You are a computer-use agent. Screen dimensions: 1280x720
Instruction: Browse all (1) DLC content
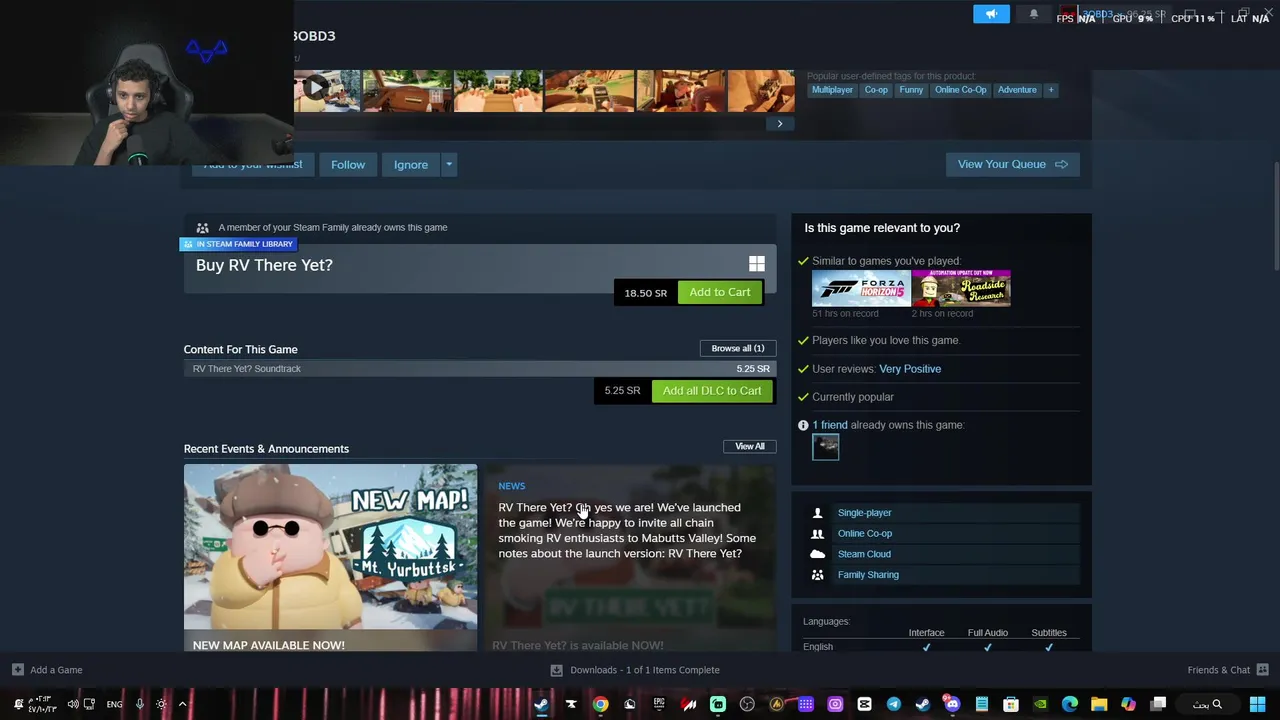[x=738, y=348]
